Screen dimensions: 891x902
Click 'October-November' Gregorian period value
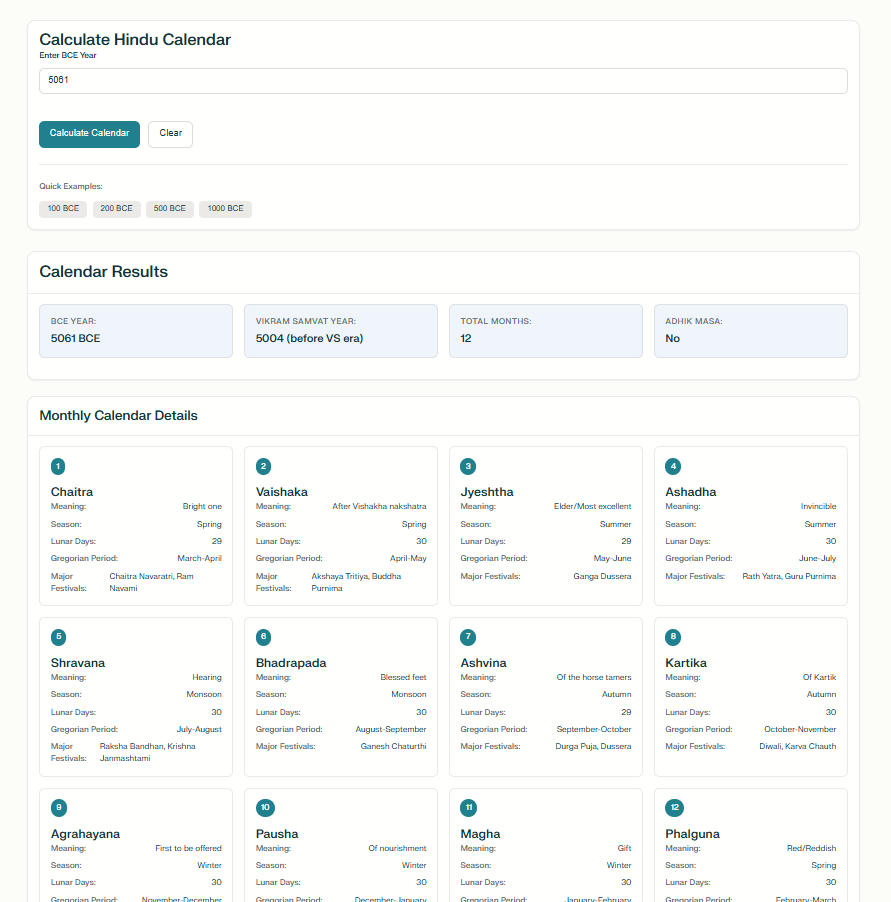[800, 729]
